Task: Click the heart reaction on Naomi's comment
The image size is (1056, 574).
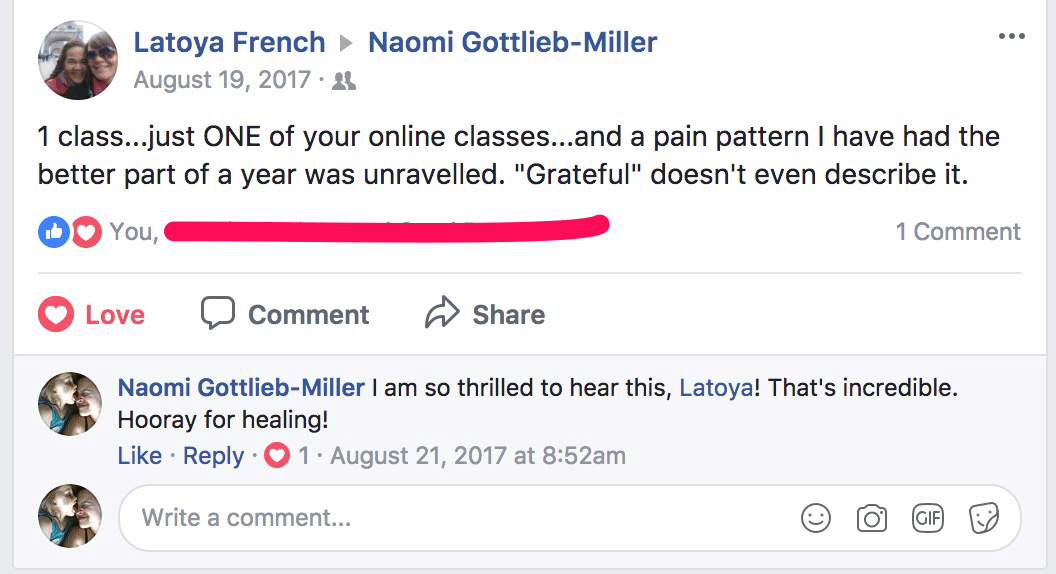Action: pos(277,456)
